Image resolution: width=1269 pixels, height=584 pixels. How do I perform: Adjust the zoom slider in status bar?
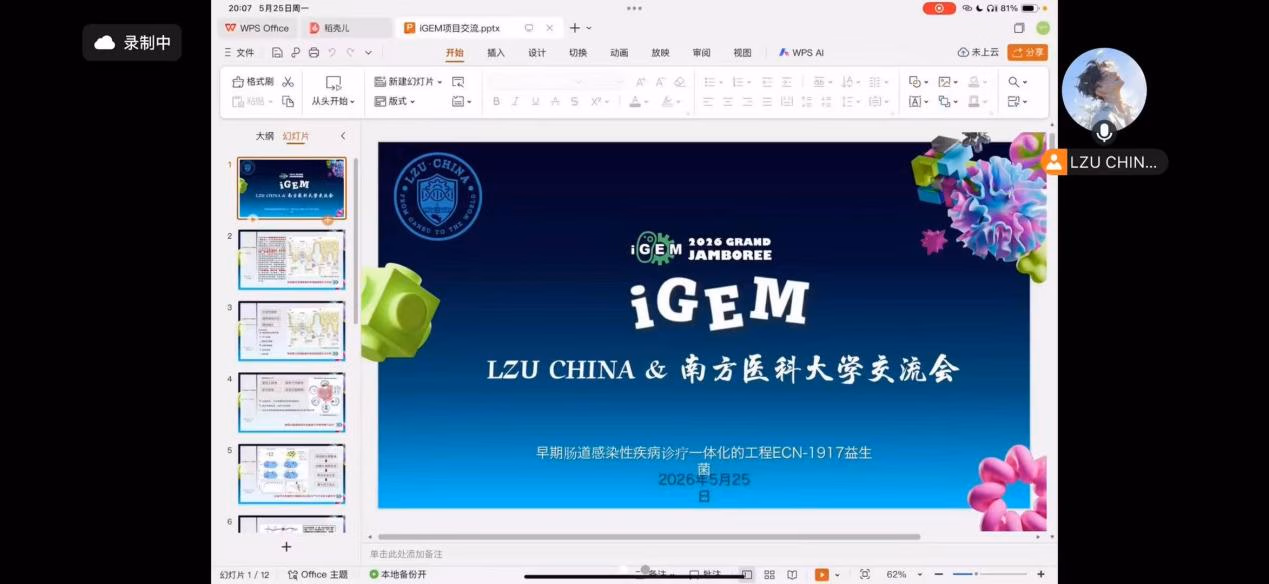click(988, 574)
